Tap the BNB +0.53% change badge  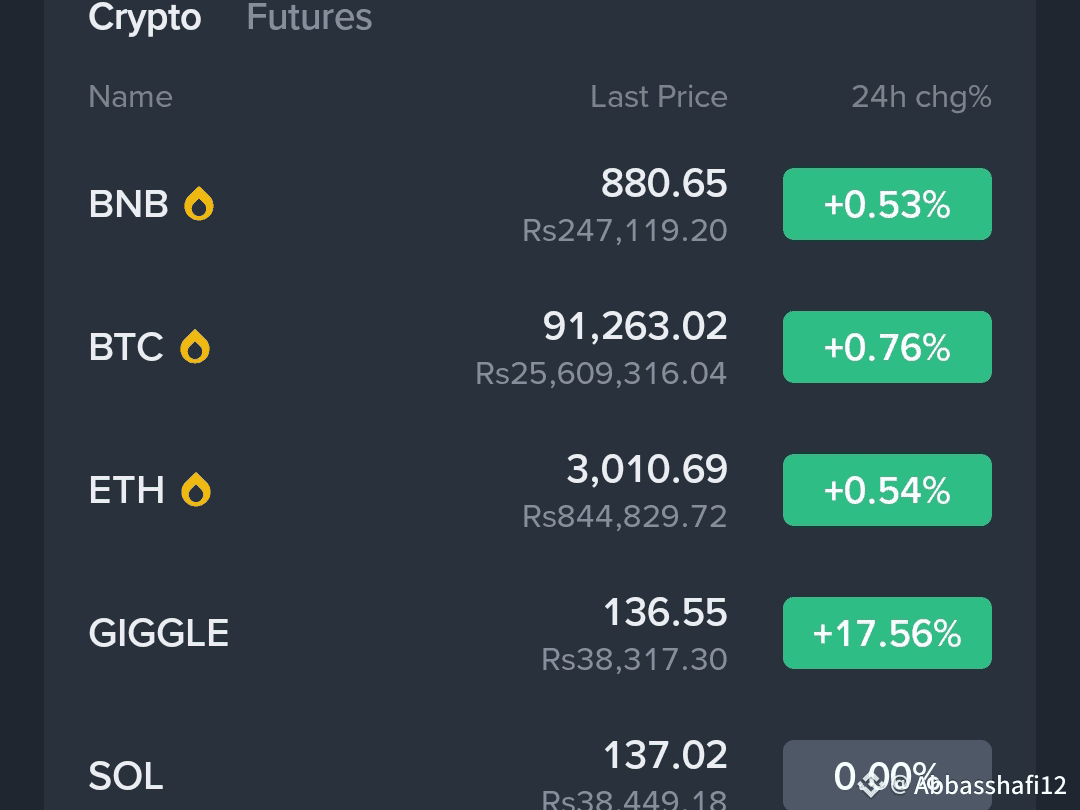pos(887,204)
